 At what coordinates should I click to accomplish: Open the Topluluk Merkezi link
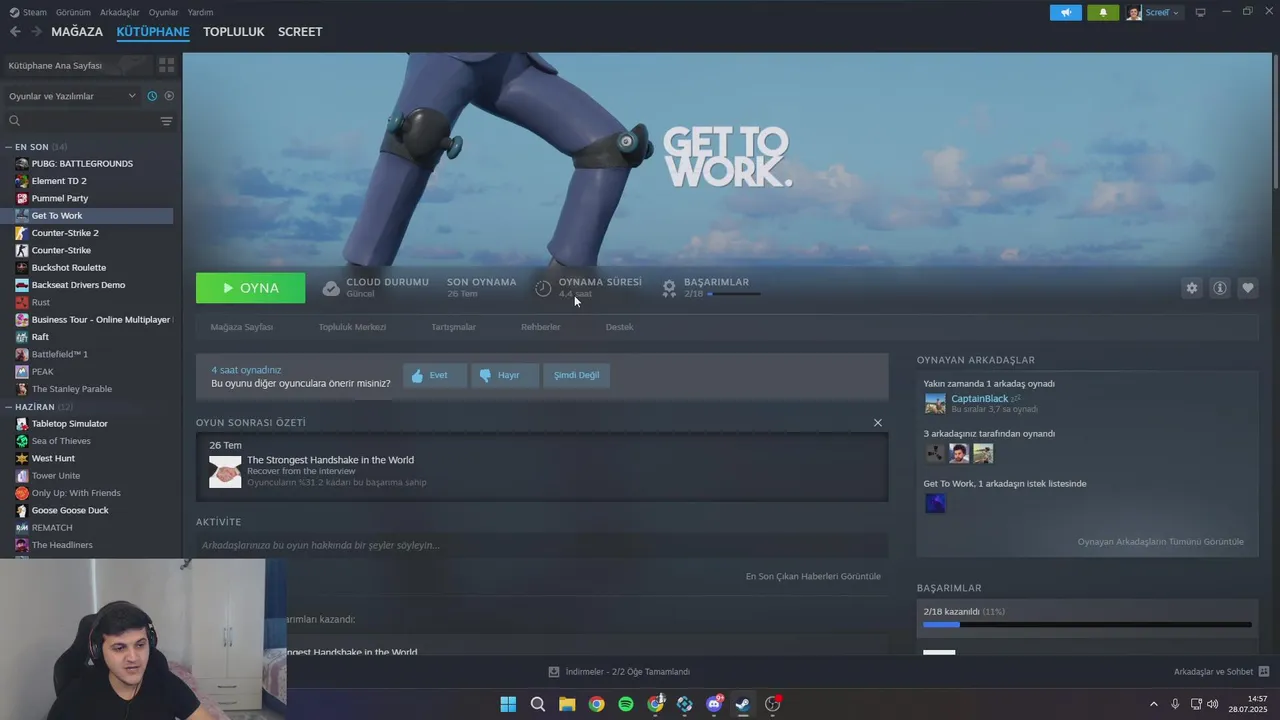[352, 327]
